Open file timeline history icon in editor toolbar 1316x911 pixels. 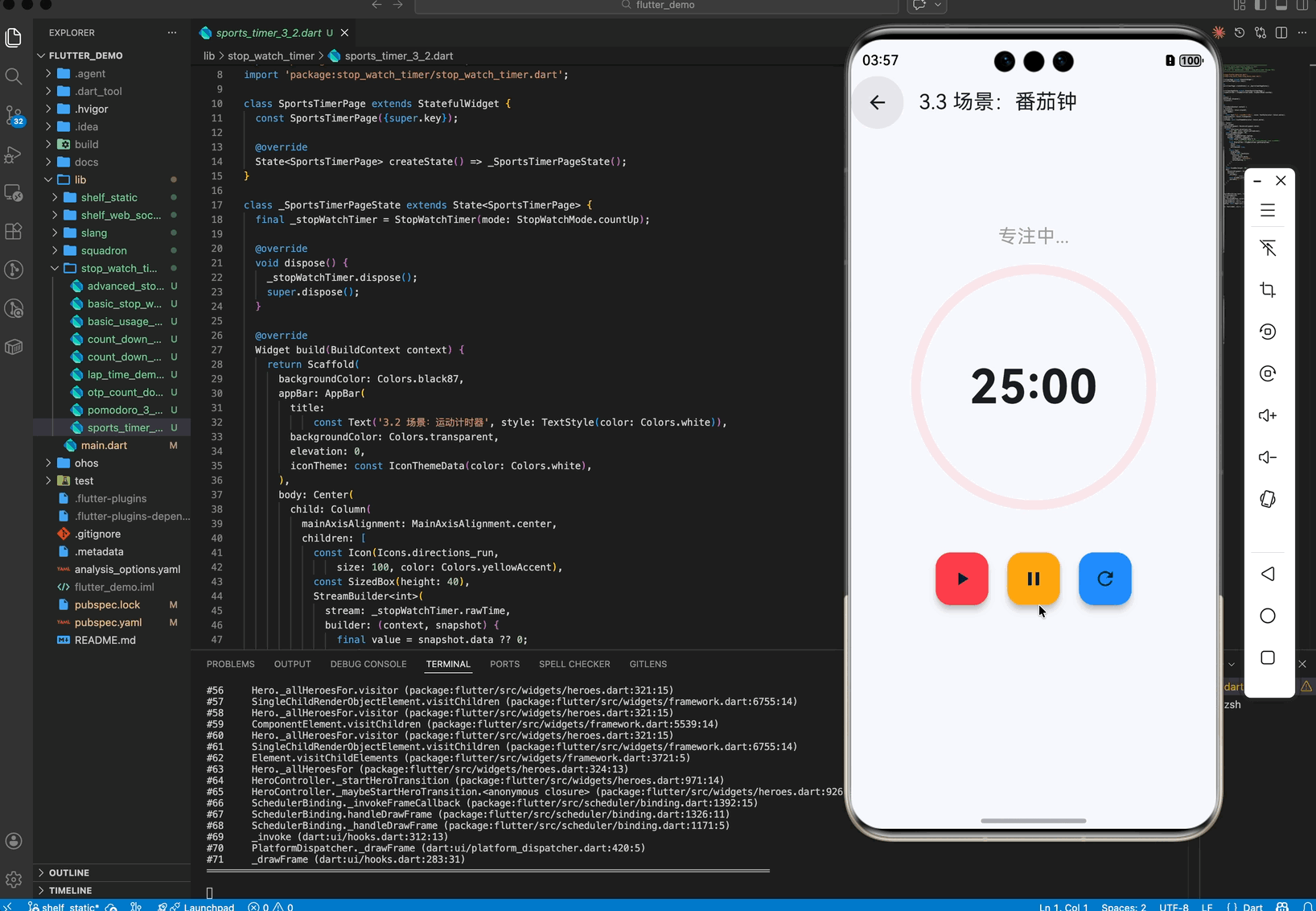[x=1240, y=33]
